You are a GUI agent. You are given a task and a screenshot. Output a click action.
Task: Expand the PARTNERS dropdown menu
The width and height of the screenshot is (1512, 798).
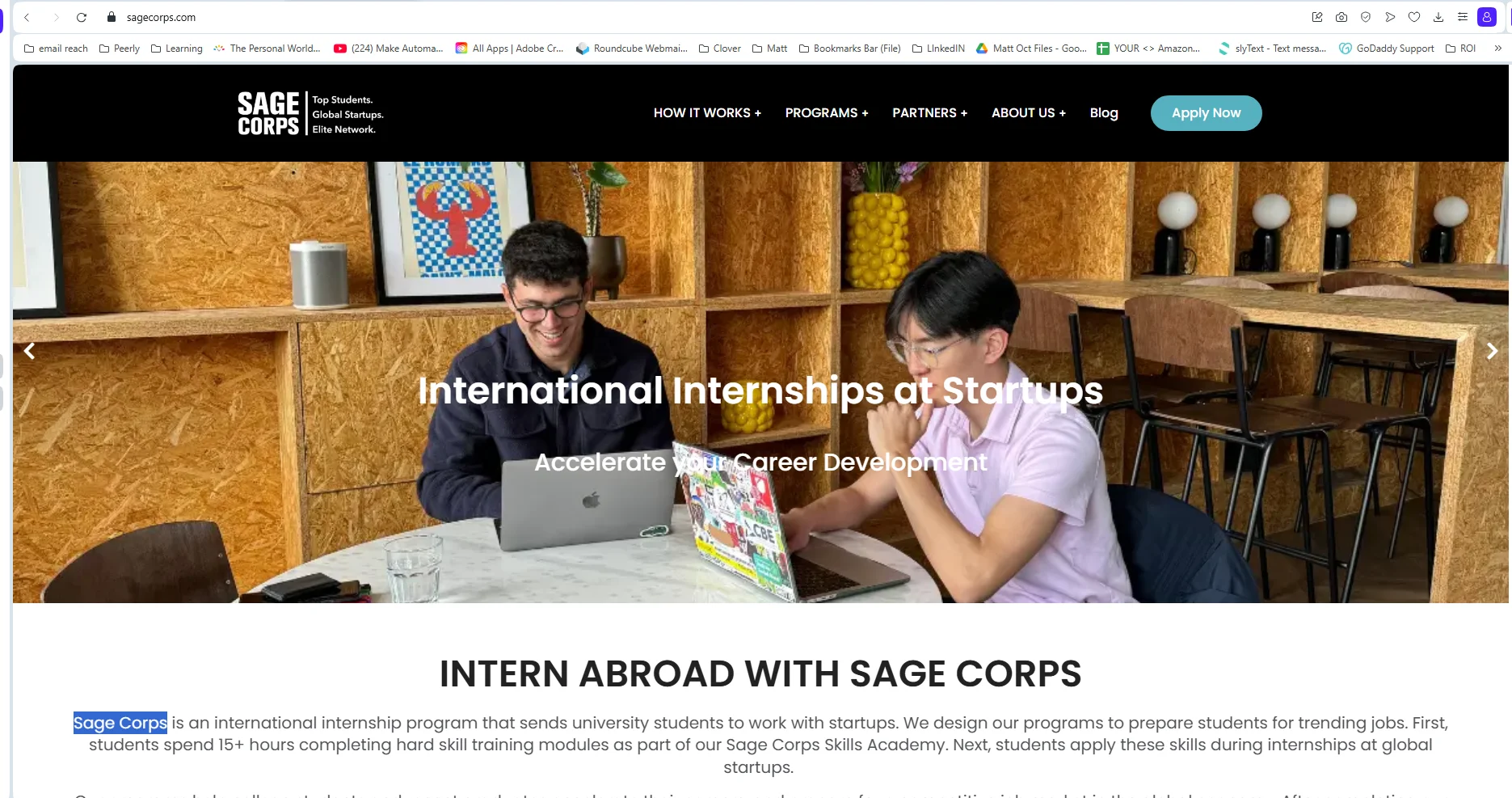pos(929,113)
